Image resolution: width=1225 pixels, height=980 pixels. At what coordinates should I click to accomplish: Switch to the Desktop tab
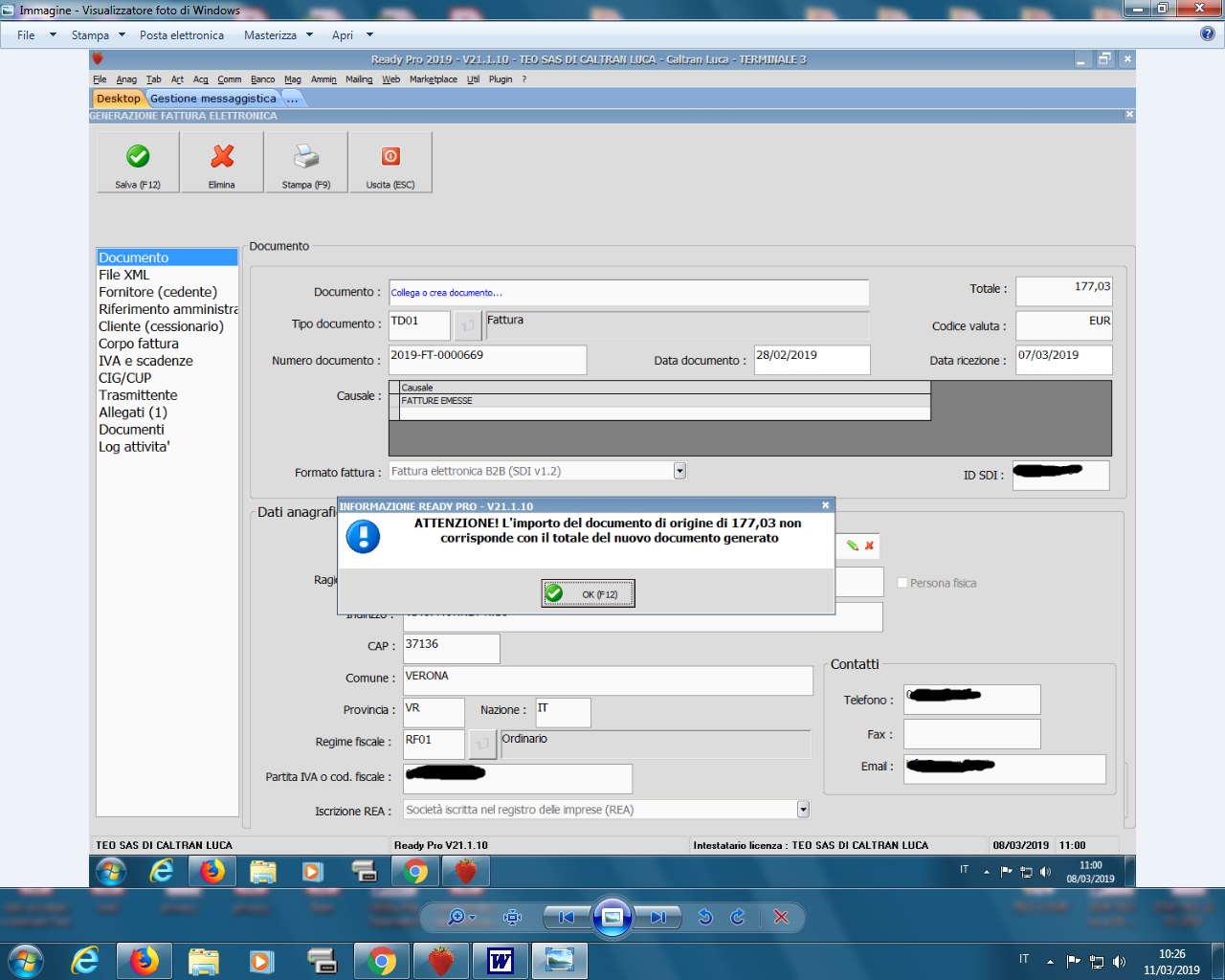pyautogui.click(x=119, y=99)
